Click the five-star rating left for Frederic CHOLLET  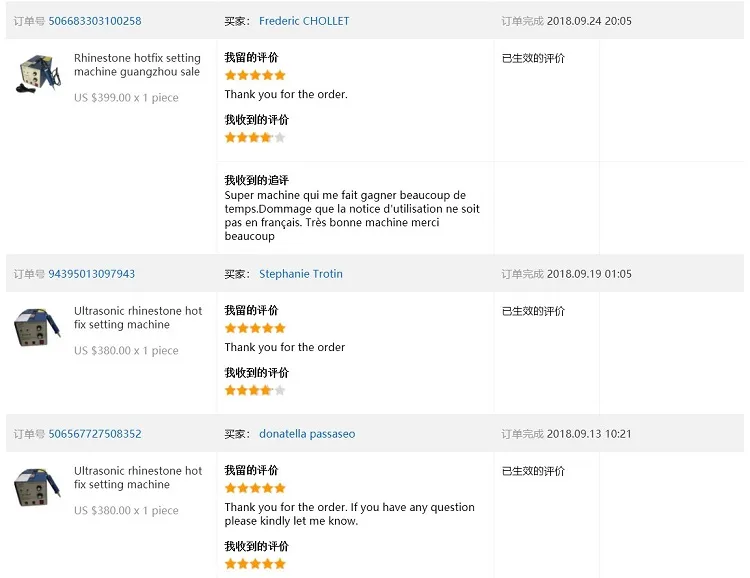255,75
